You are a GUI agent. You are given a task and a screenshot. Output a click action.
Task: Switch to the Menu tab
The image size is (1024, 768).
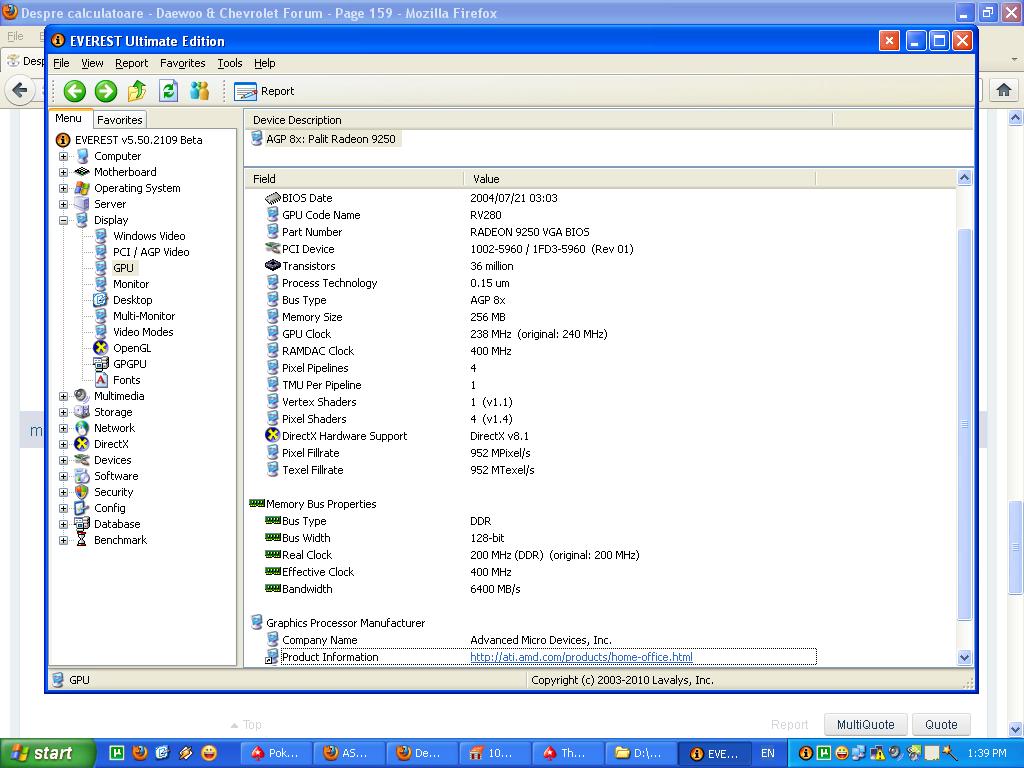(x=69, y=118)
